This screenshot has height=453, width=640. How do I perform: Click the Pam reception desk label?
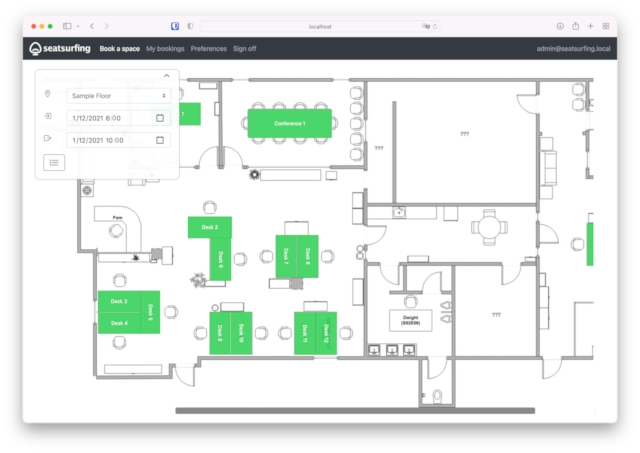pyautogui.click(x=118, y=218)
